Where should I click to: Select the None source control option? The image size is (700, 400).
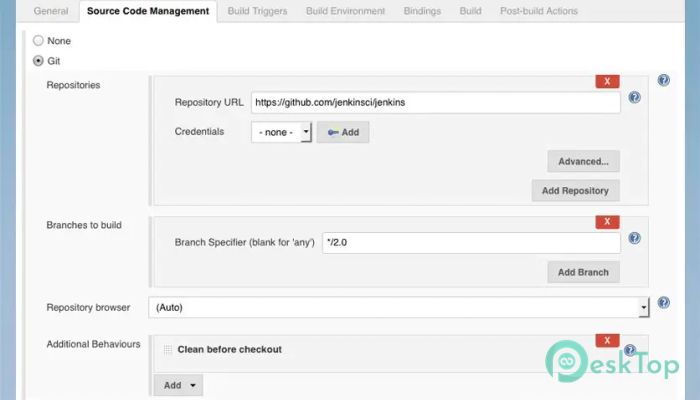[38, 41]
